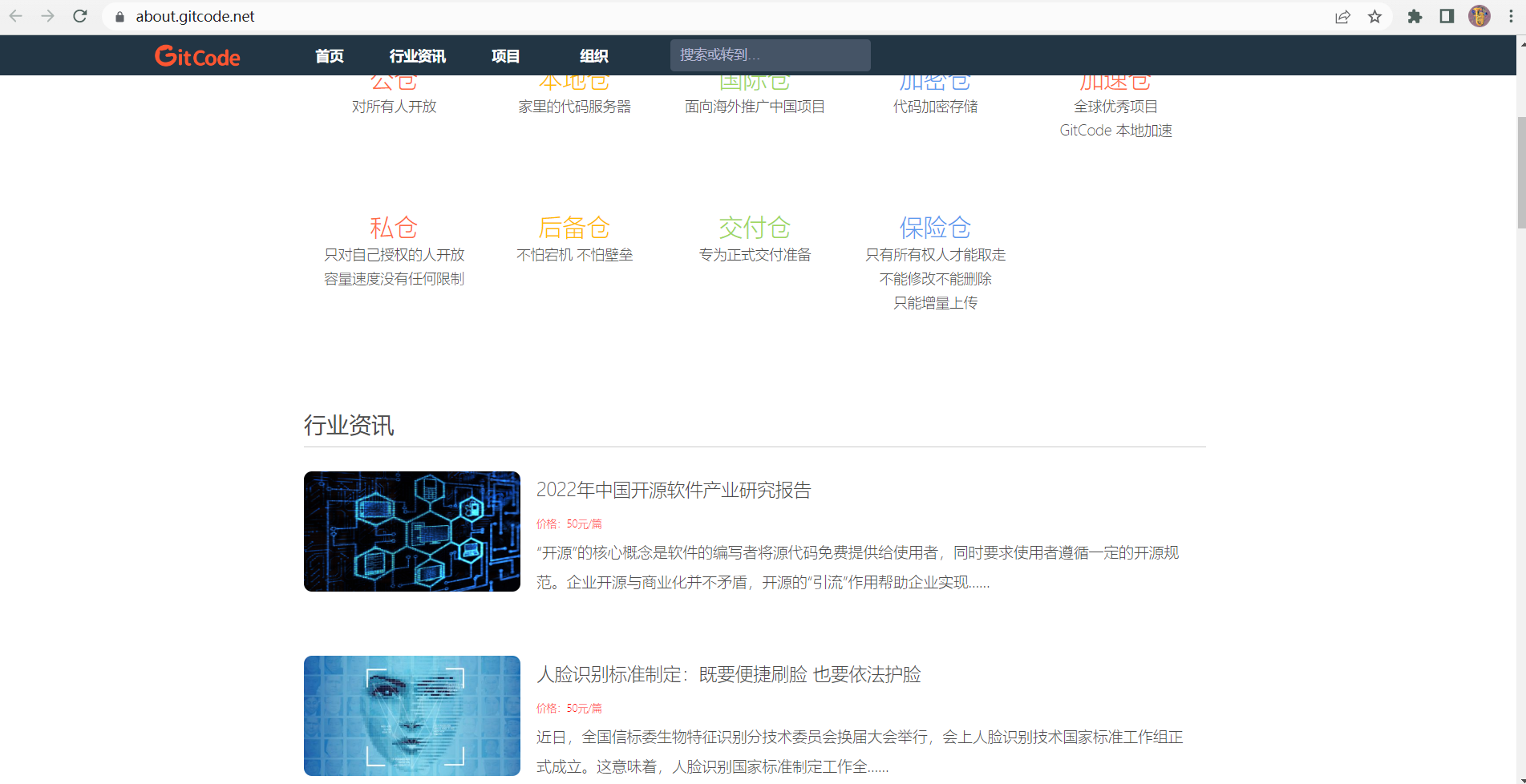Click the share page icon

[x=1342, y=17]
